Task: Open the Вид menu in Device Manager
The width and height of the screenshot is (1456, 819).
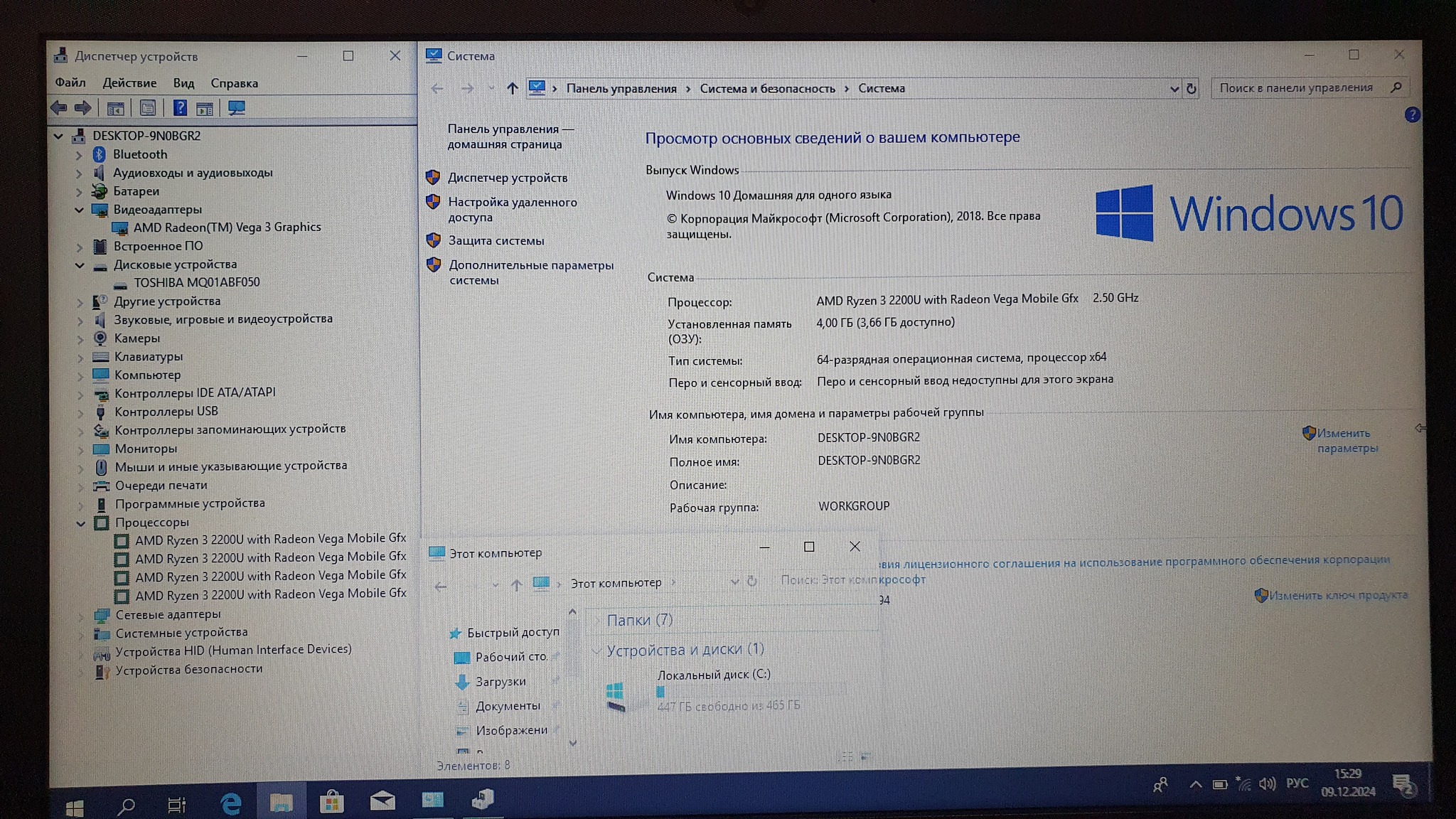Action: (x=183, y=83)
